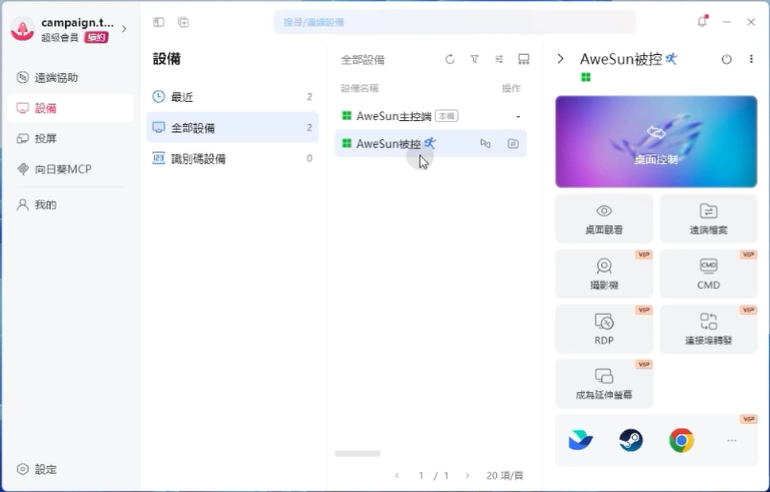
Task: Toggle the sidebar collapse icon
Action: click(x=159, y=22)
